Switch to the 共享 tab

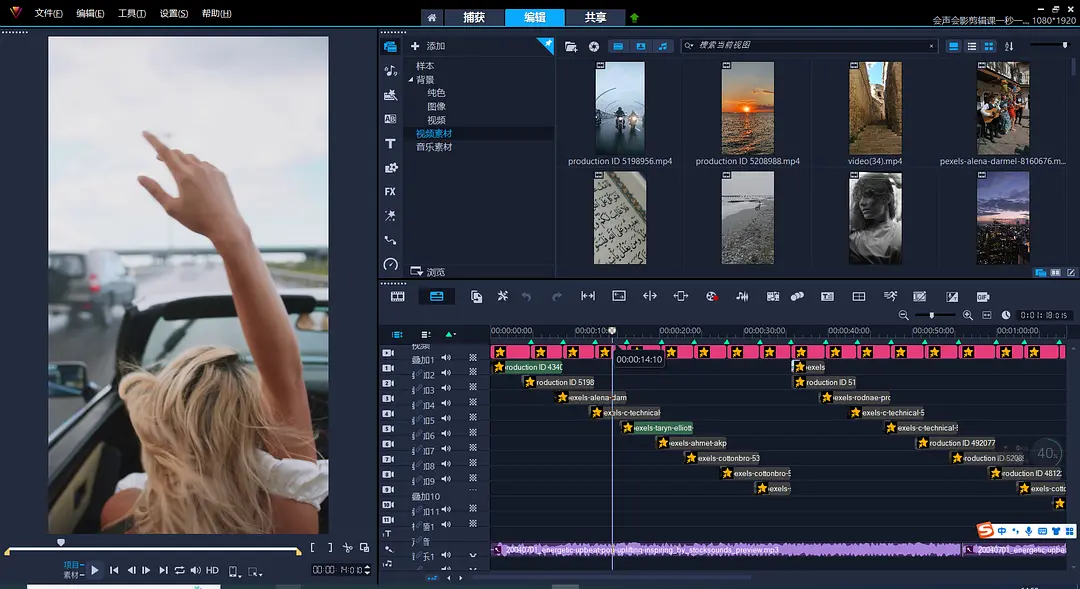click(595, 17)
